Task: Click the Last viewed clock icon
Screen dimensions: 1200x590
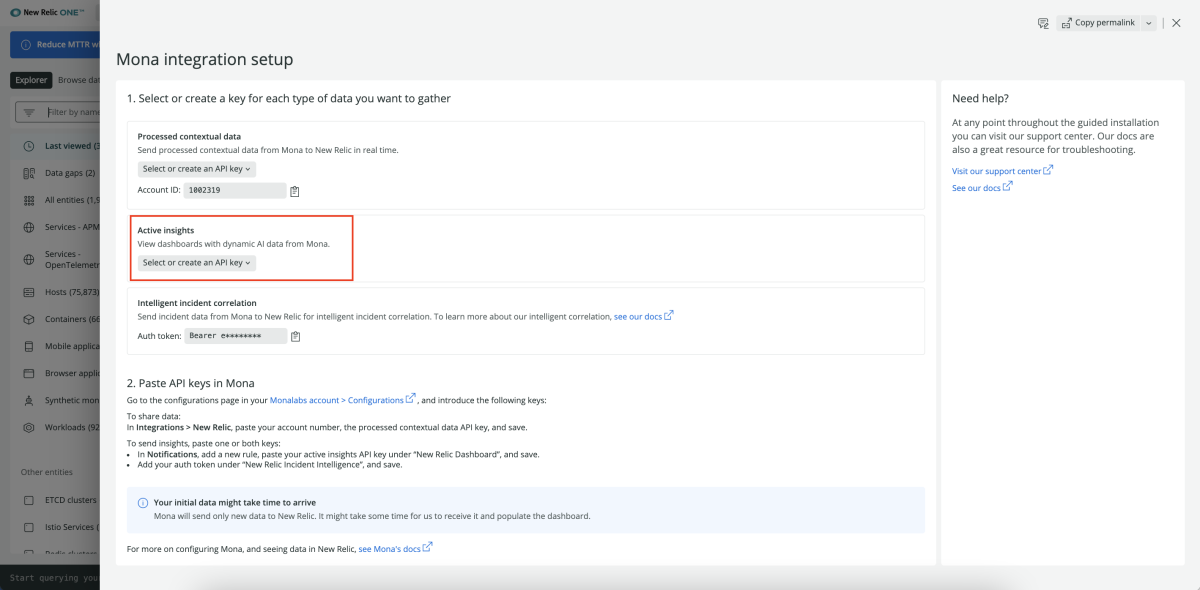Action: click(29, 146)
